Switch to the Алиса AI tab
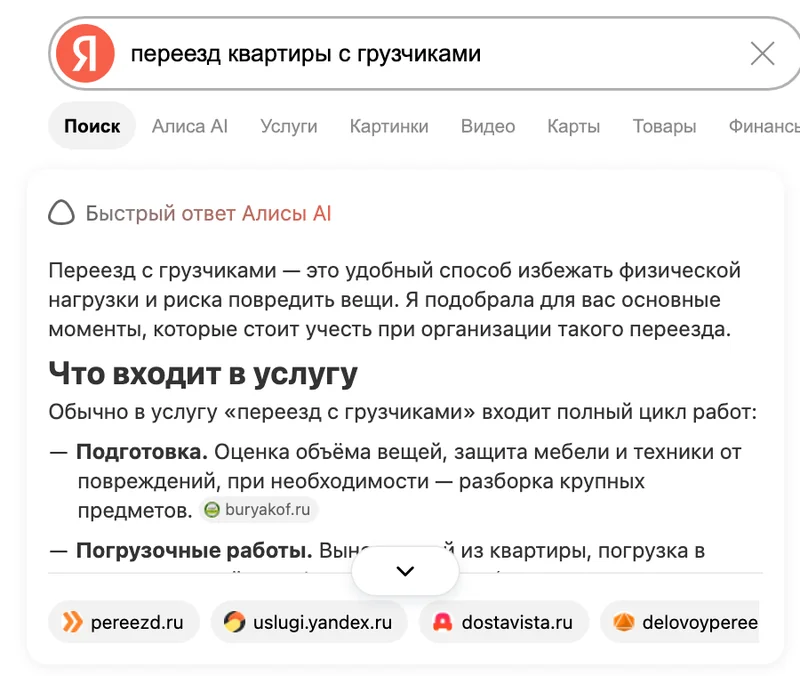800x676 pixels. point(190,126)
